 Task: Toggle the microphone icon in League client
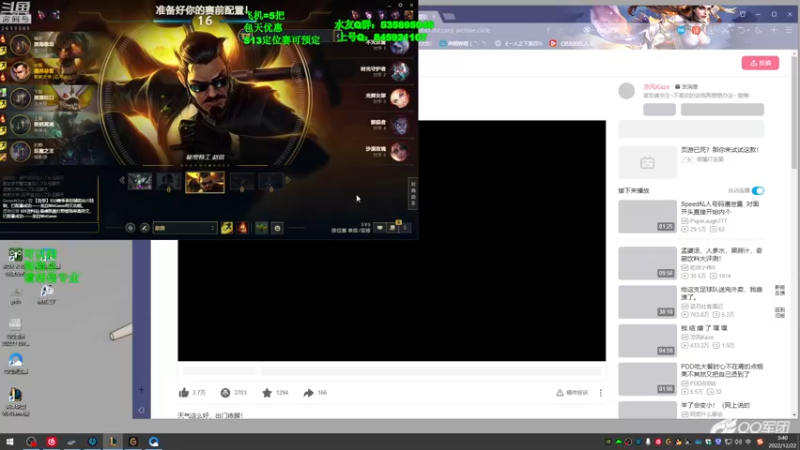point(405,228)
